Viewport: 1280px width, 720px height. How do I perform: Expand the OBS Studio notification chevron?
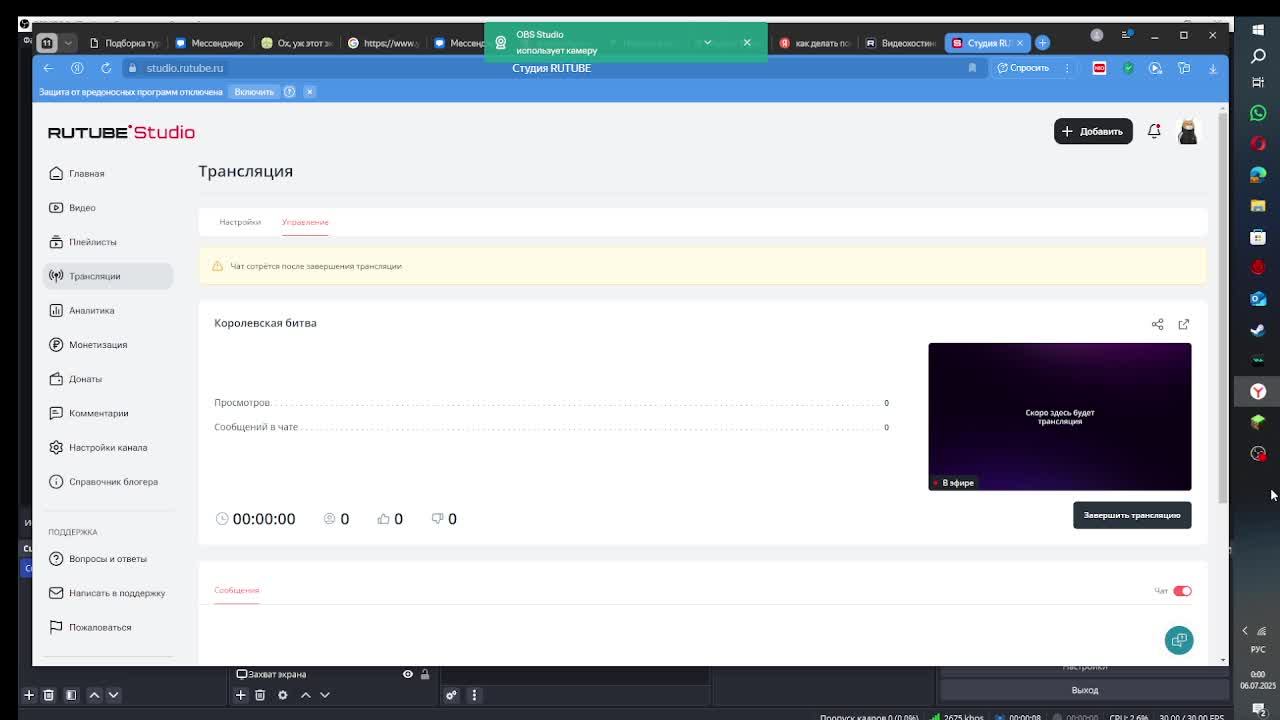pyautogui.click(x=707, y=42)
